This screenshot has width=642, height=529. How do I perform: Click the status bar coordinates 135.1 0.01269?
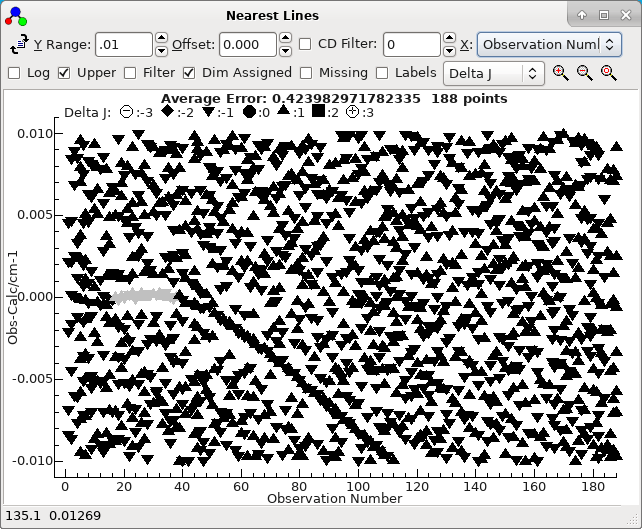pos(53,515)
